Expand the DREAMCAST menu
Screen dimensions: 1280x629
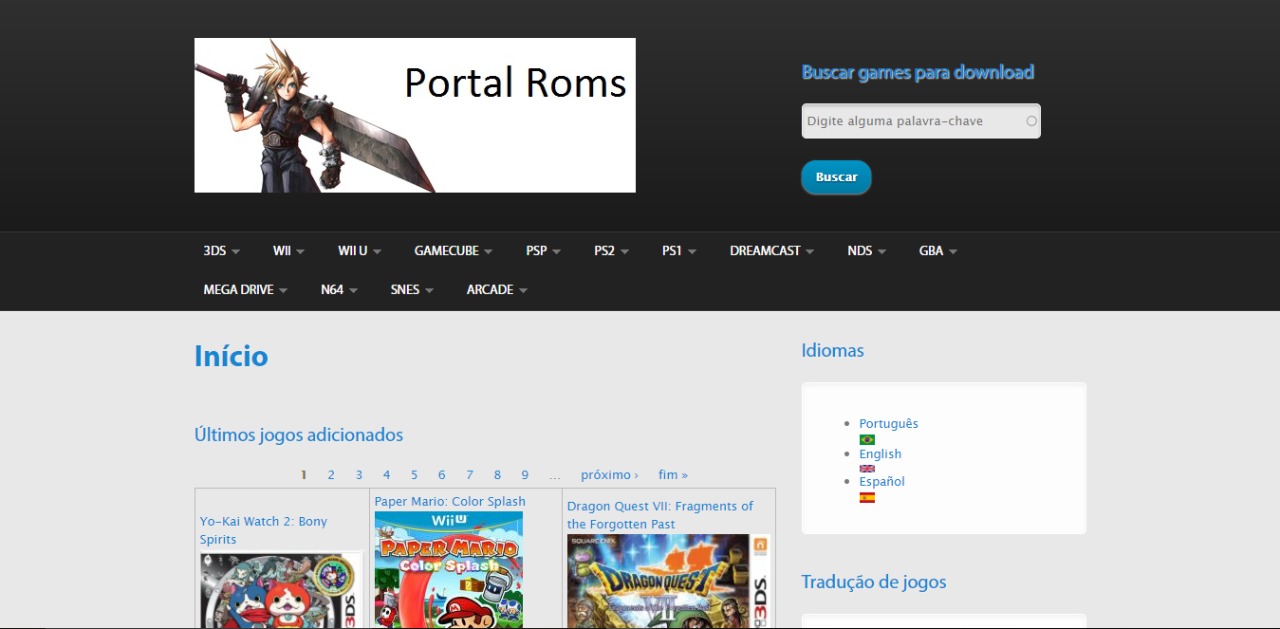tap(771, 251)
